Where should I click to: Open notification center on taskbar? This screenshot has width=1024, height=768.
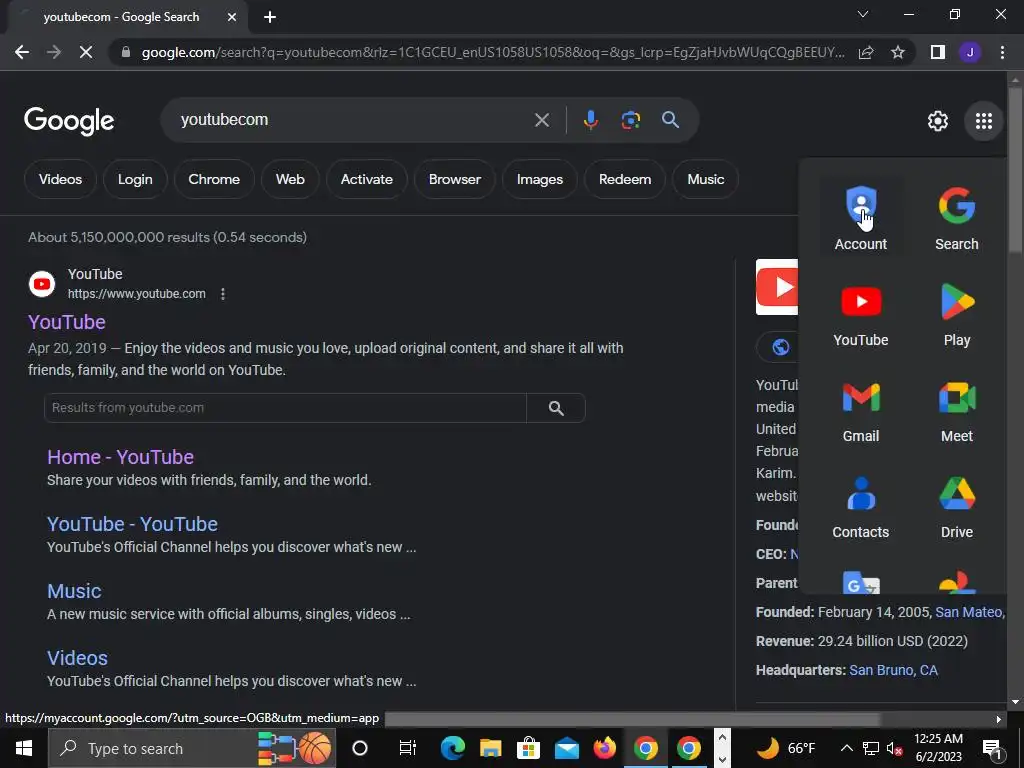pyautogui.click(x=991, y=748)
